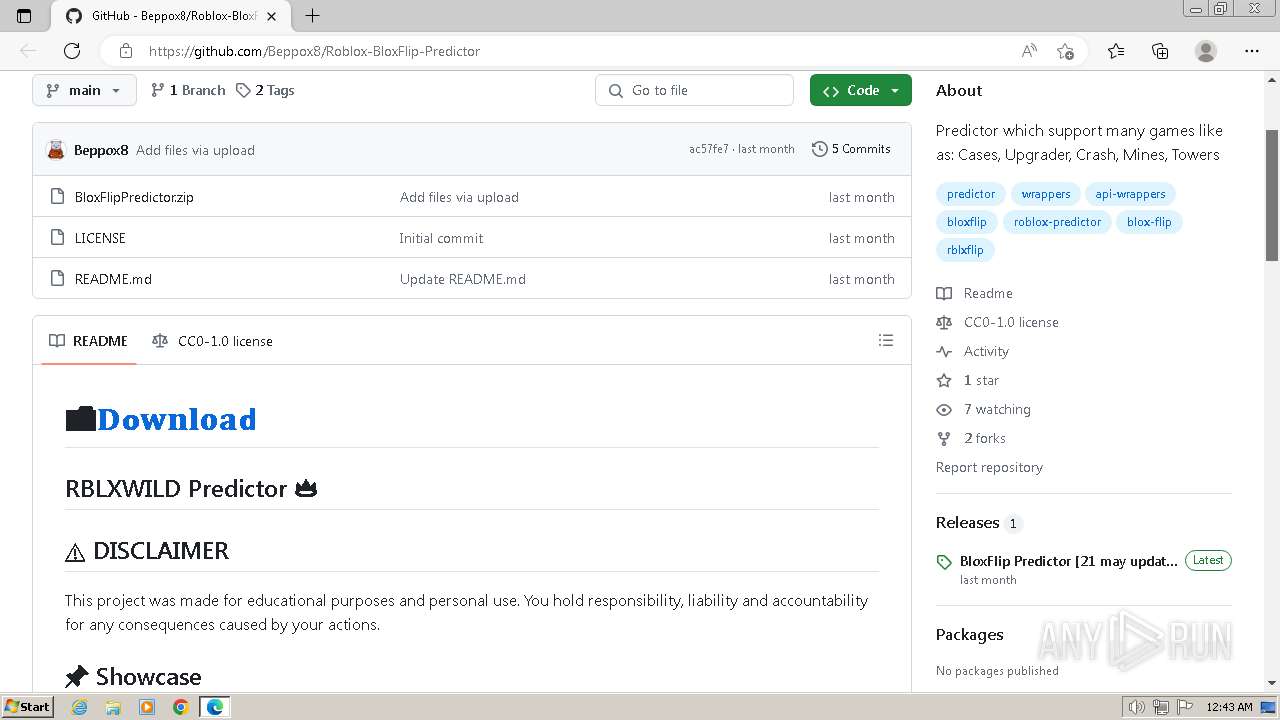The image size is (1280, 720).
Task: Select the wrappers topic tag
Action: coord(1046,194)
